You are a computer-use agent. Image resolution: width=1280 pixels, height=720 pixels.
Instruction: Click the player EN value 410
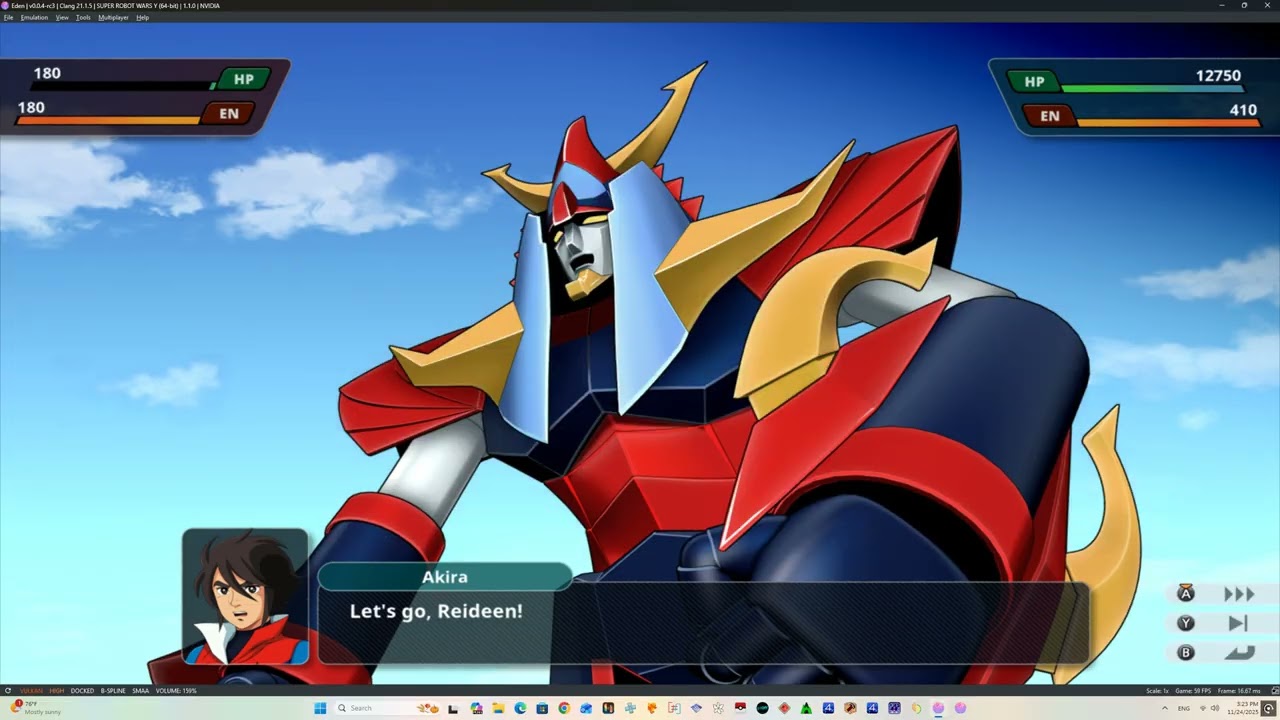1243,110
